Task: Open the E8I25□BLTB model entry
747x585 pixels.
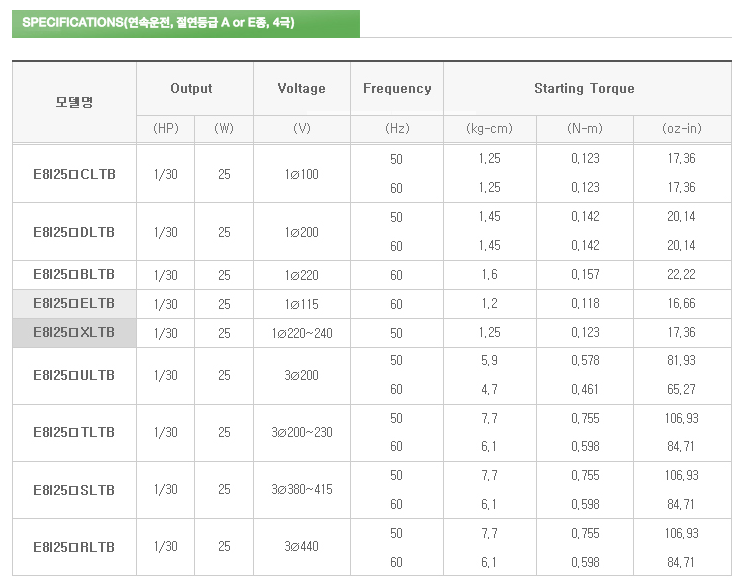Action: tap(74, 275)
